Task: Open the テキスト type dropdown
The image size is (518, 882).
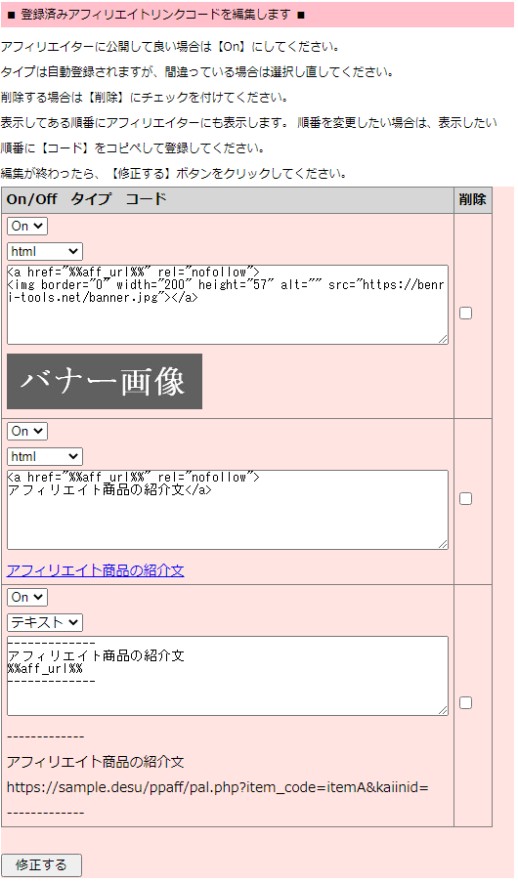Action: tap(44, 623)
